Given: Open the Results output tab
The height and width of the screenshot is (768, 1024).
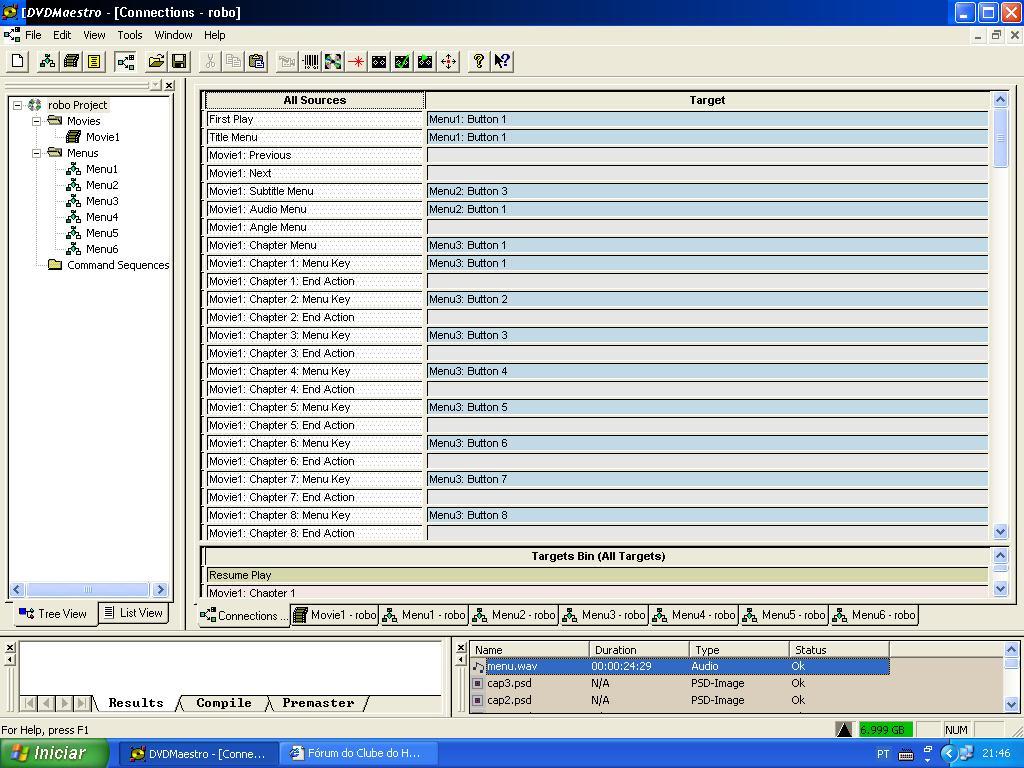Looking at the screenshot, I should coord(136,703).
